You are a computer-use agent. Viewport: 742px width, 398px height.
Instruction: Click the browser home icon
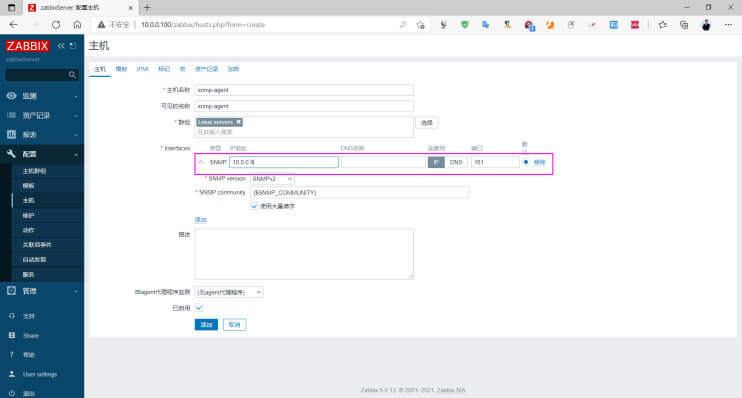[77, 25]
